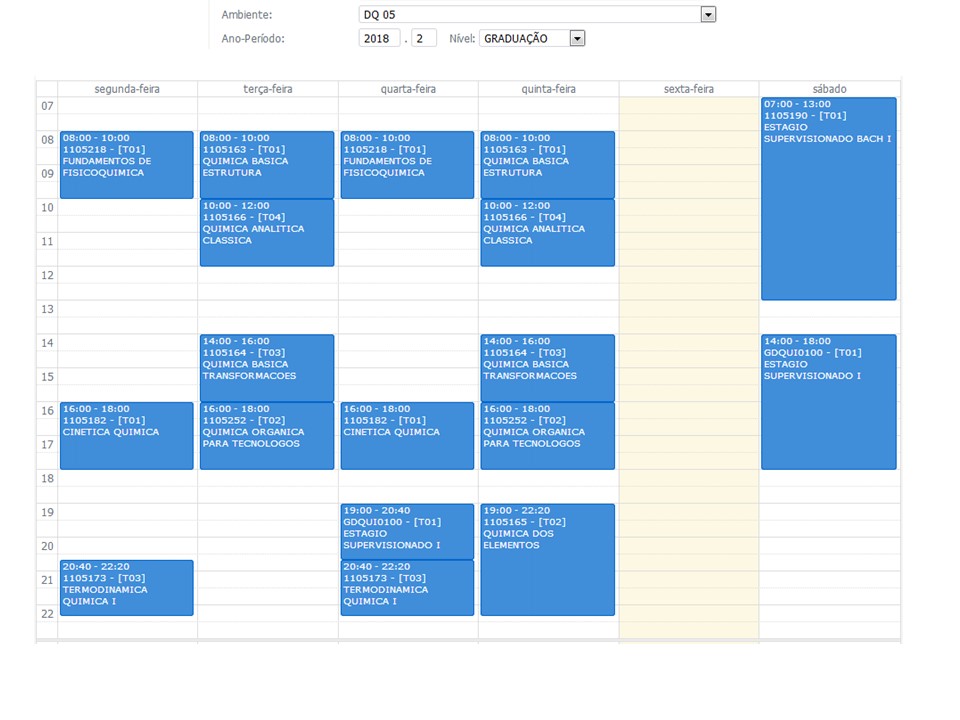Open Tuesday's Quimica Organica para Tecnologos event
Screen dimensions: 960x720
(x=266, y=436)
